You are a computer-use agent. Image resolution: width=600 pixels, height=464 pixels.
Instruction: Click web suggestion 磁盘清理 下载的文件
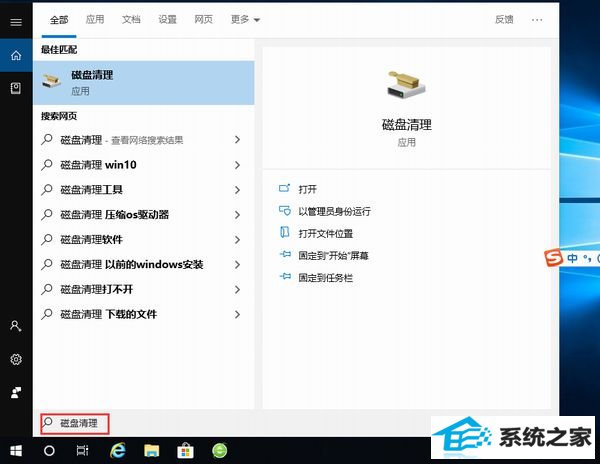click(109, 314)
